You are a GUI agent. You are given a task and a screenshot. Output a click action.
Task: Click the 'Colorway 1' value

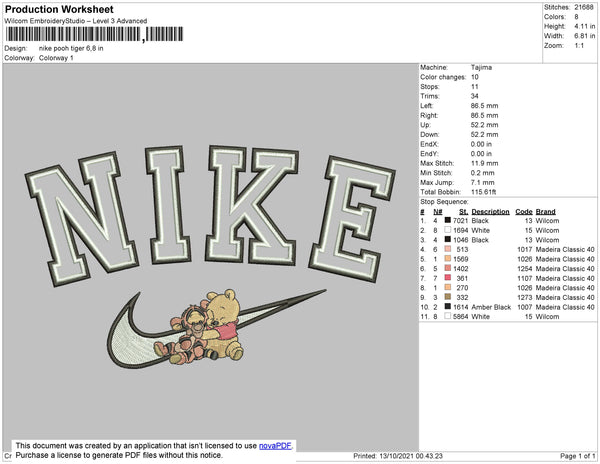[x=56, y=58]
